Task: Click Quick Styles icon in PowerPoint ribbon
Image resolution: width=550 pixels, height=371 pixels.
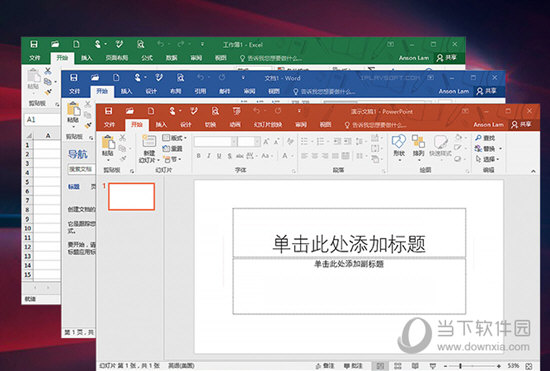Action: pos(440,142)
